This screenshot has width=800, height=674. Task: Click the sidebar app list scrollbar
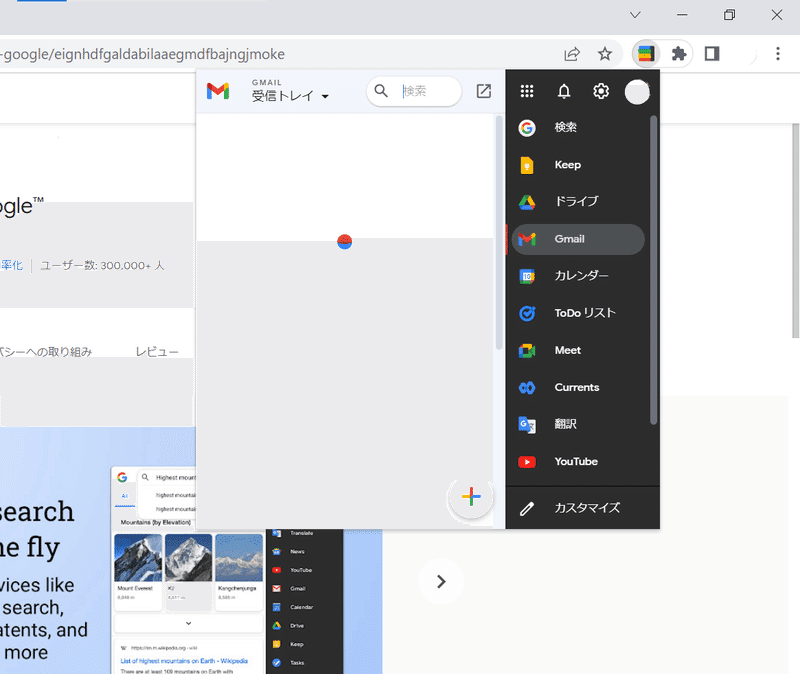(653, 270)
